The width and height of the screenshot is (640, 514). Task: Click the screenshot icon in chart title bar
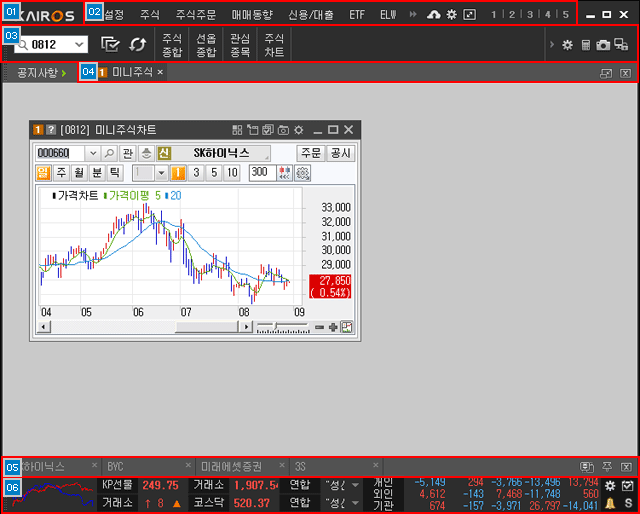(x=283, y=130)
